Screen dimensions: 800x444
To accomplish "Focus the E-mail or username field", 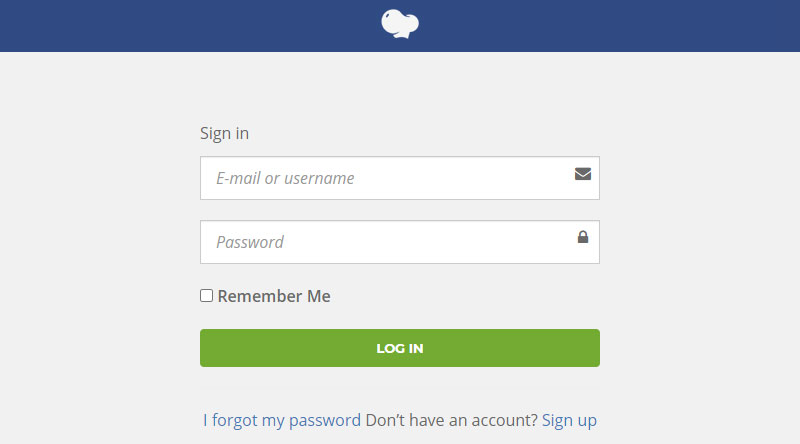I will (400, 178).
